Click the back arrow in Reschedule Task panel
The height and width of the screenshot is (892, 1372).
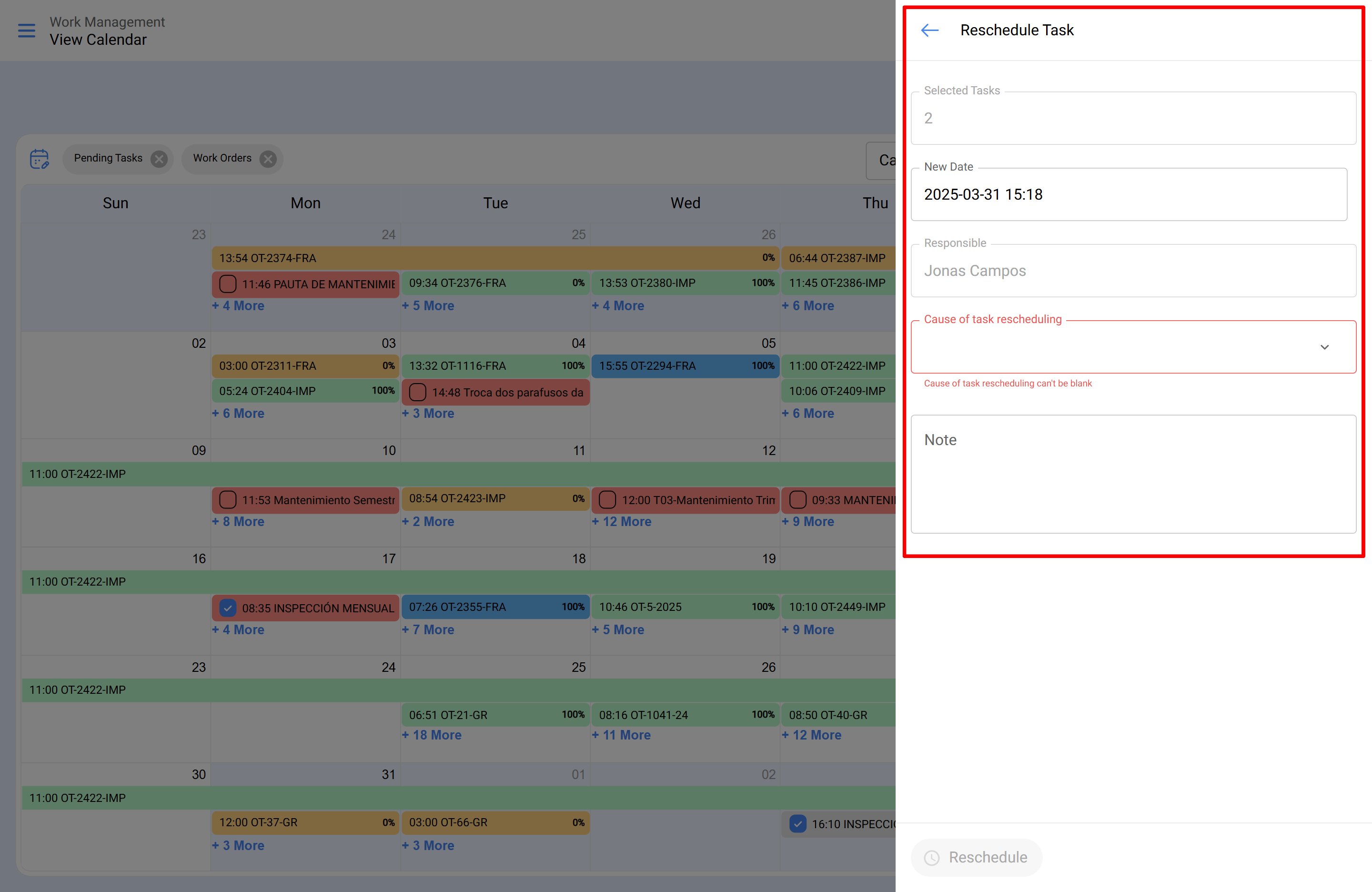coord(929,30)
